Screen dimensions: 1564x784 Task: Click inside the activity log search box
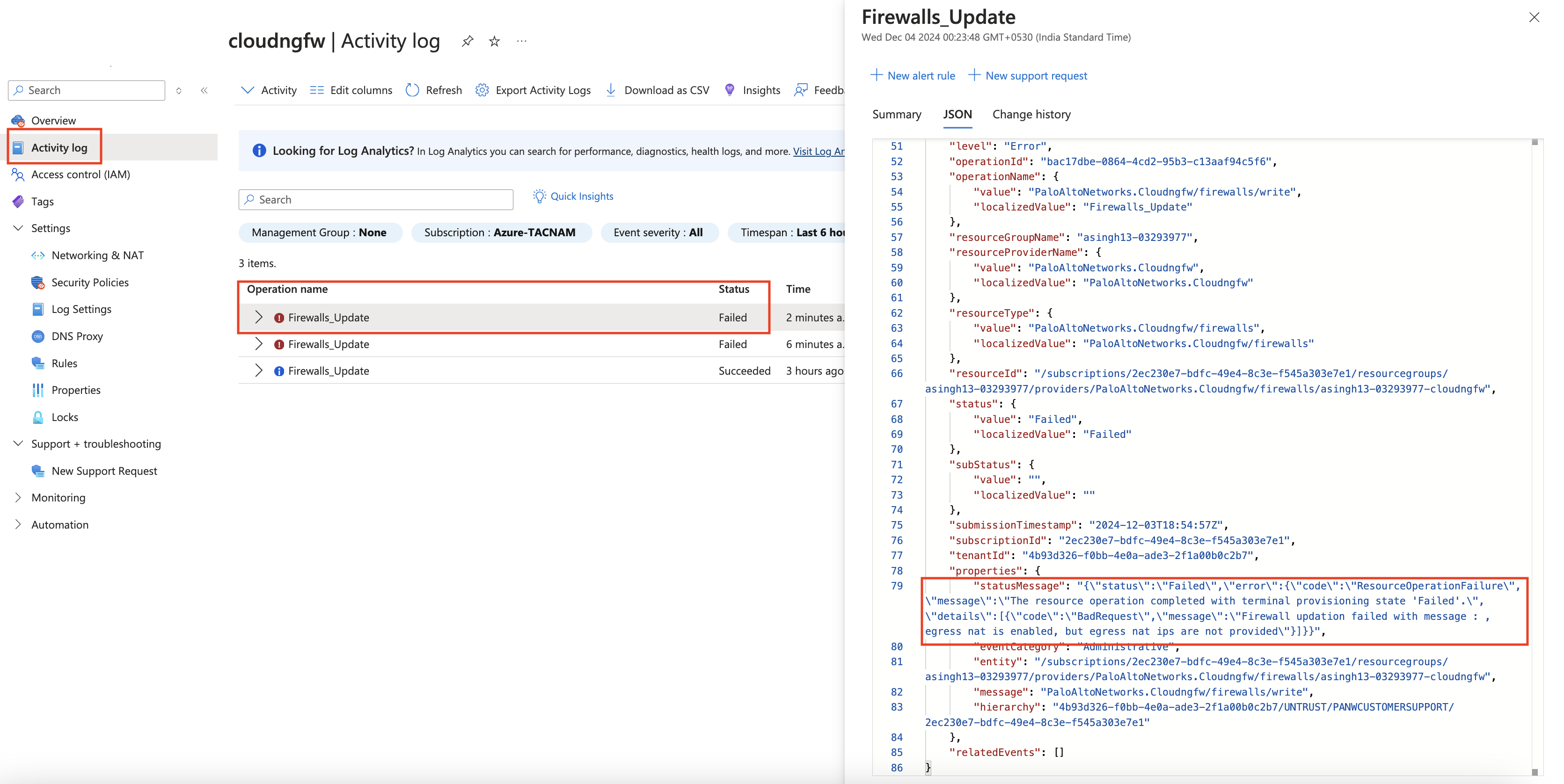point(375,199)
